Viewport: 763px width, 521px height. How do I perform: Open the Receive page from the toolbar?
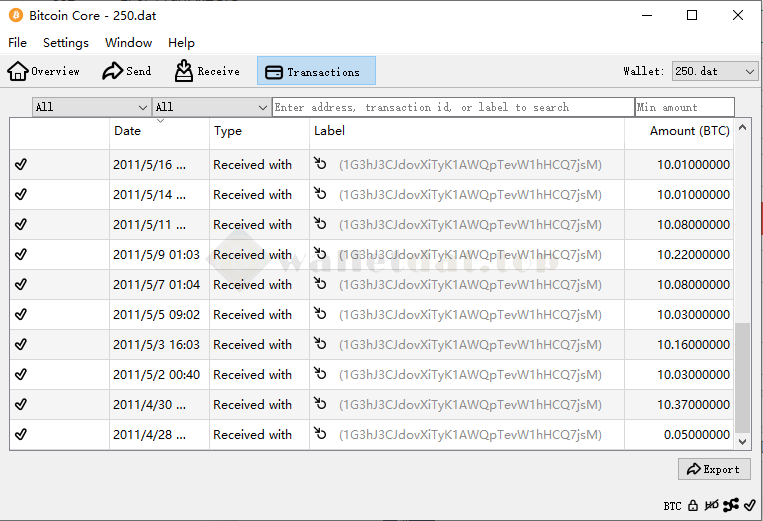click(x=207, y=71)
